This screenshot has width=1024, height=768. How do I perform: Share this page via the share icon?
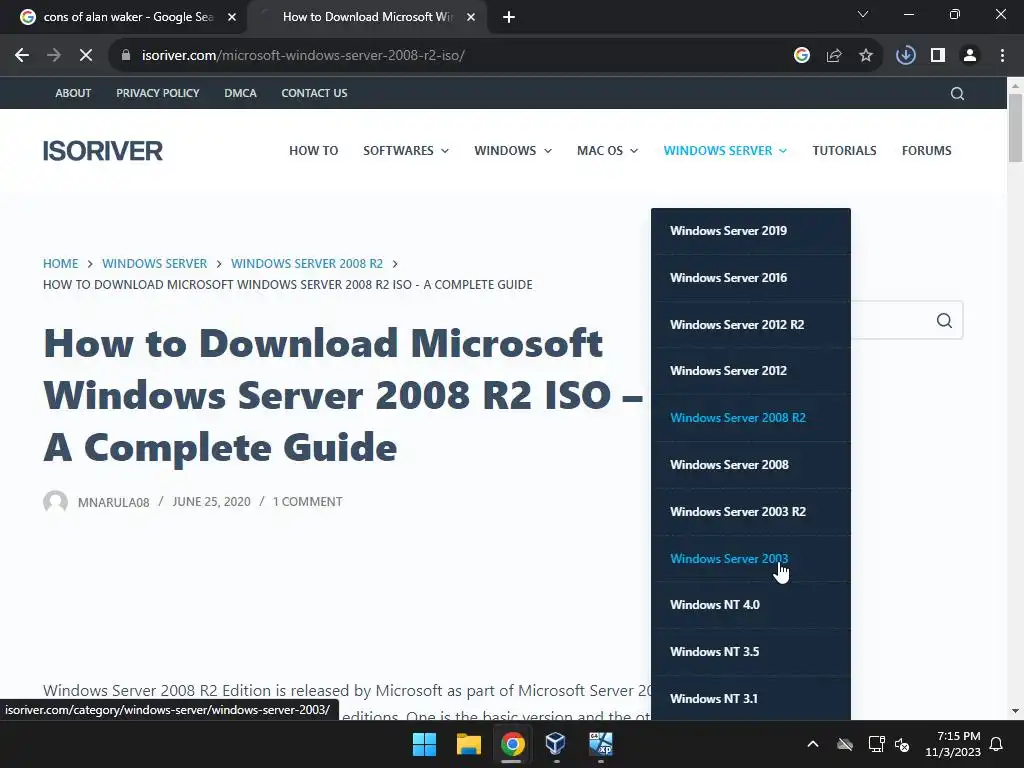point(834,56)
